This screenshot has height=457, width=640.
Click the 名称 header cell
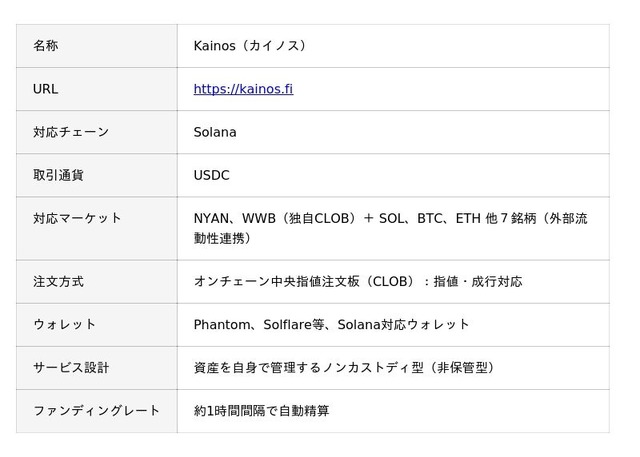point(46,46)
